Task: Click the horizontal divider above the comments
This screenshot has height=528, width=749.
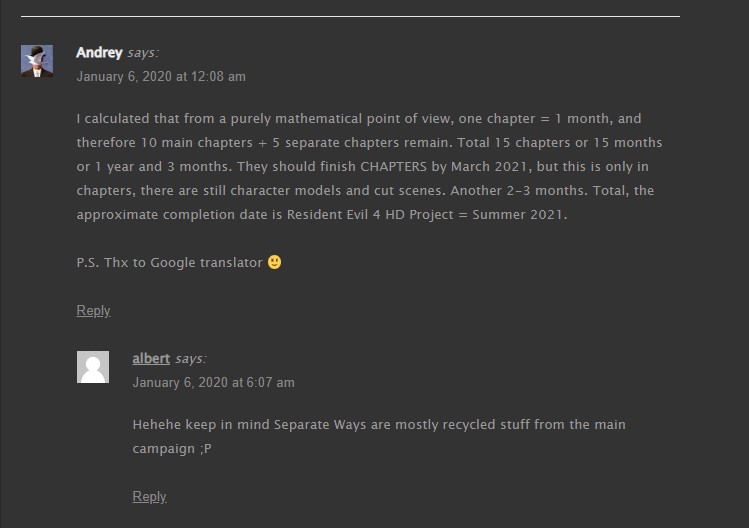Action: [350, 16]
